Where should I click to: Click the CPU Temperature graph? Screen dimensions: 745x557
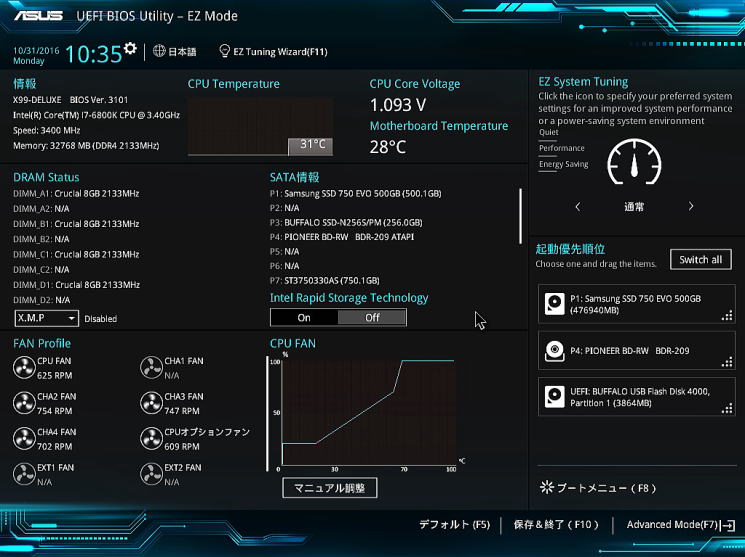[260, 127]
